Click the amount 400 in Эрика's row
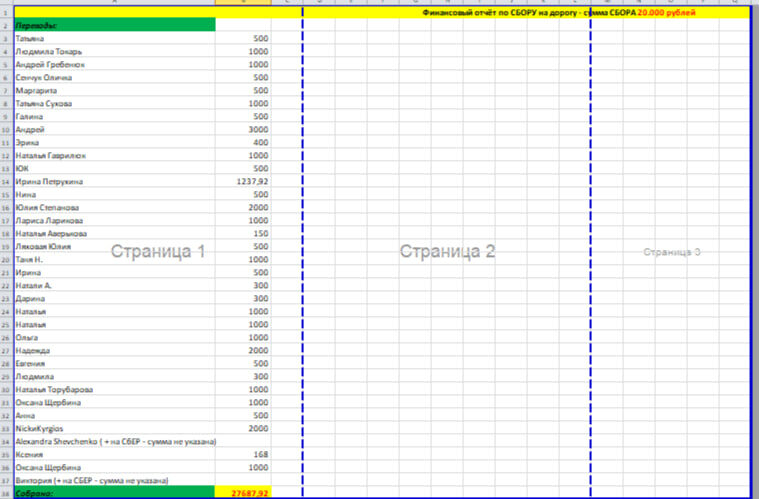The height and width of the screenshot is (499, 759). pos(243,142)
